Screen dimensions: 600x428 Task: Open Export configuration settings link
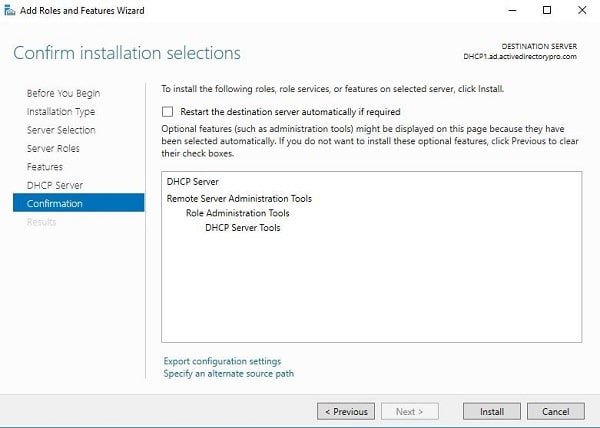(x=222, y=361)
